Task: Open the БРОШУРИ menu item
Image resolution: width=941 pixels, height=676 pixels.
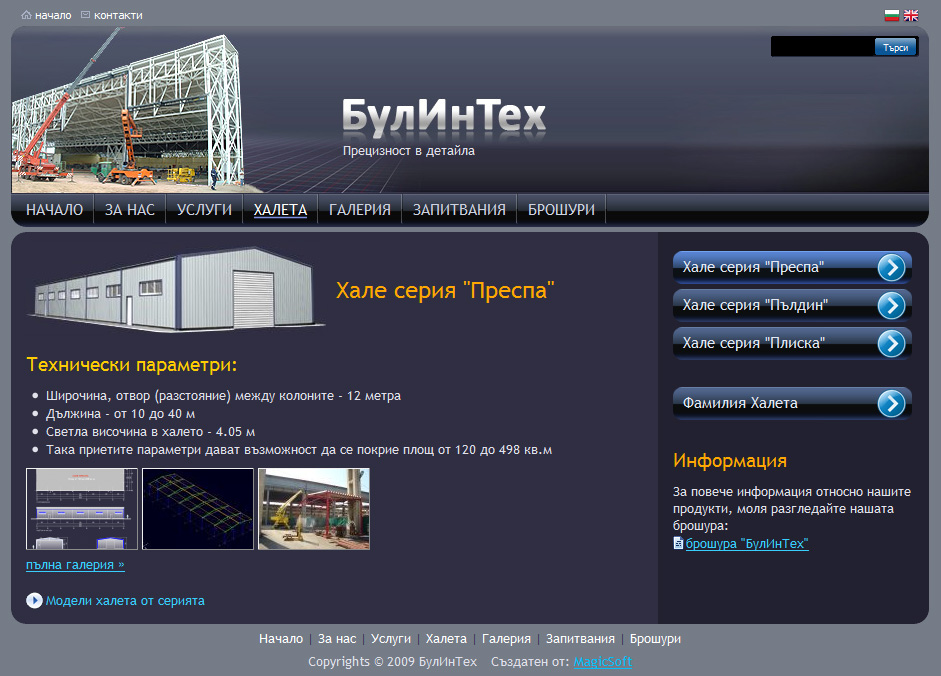Action: [561, 210]
